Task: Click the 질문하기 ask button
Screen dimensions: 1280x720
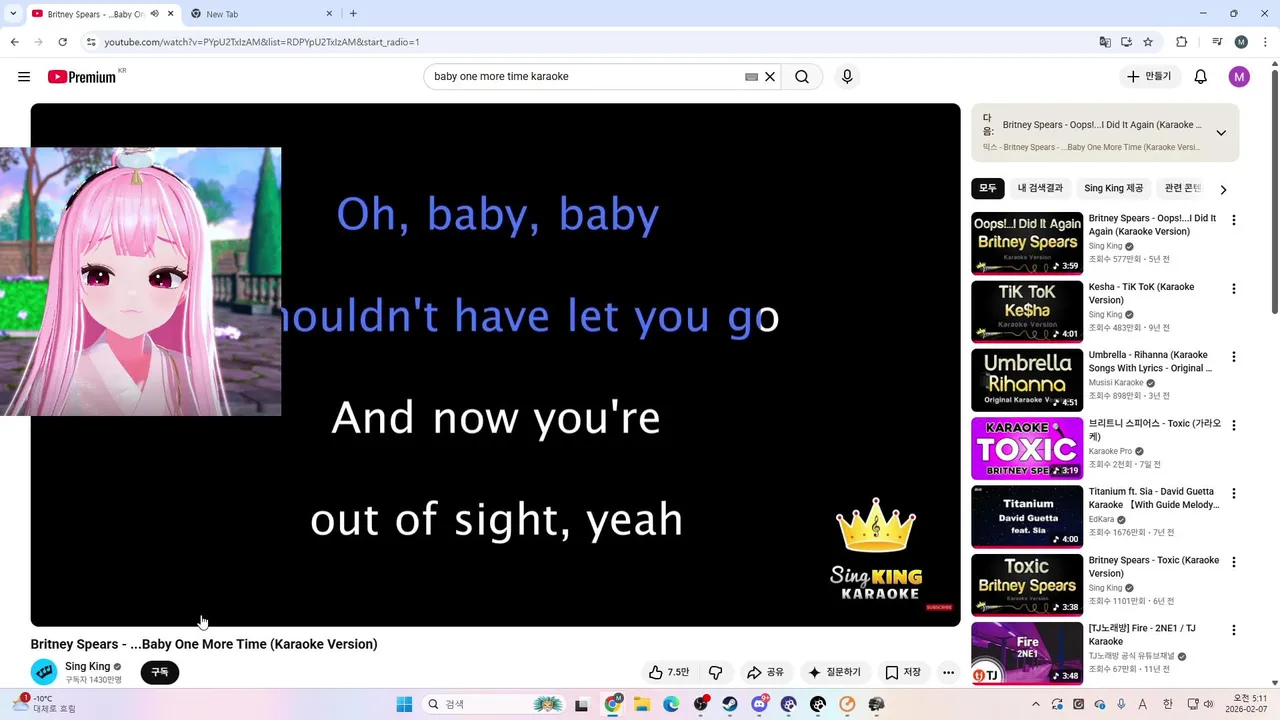Action: coord(834,672)
